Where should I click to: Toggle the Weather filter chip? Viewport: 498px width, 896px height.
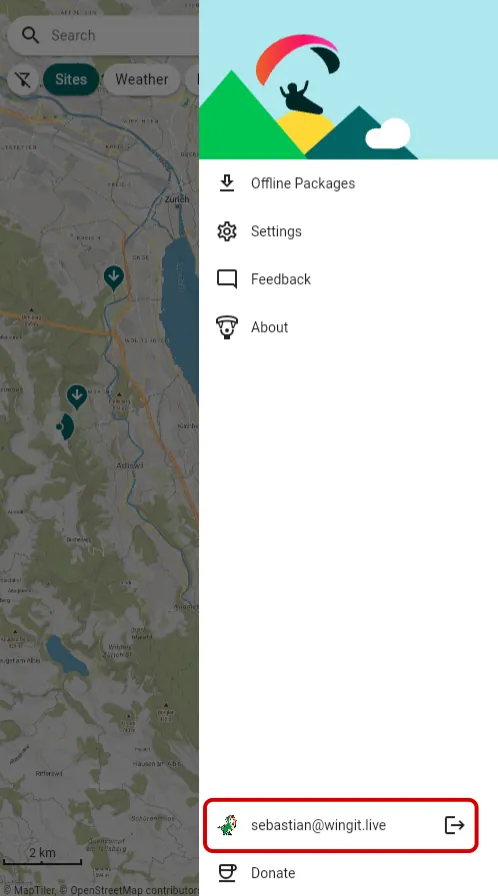pyautogui.click(x=142, y=79)
